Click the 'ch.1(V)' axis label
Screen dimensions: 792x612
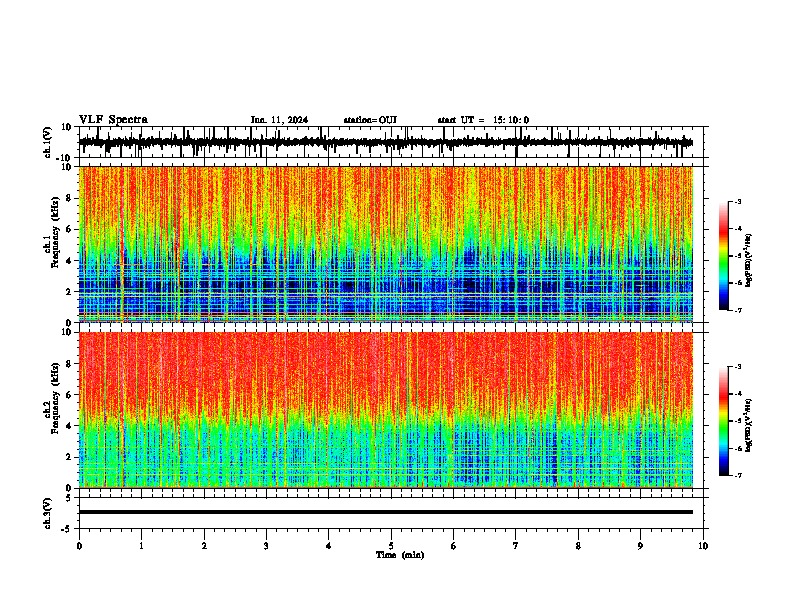[x=48, y=142]
